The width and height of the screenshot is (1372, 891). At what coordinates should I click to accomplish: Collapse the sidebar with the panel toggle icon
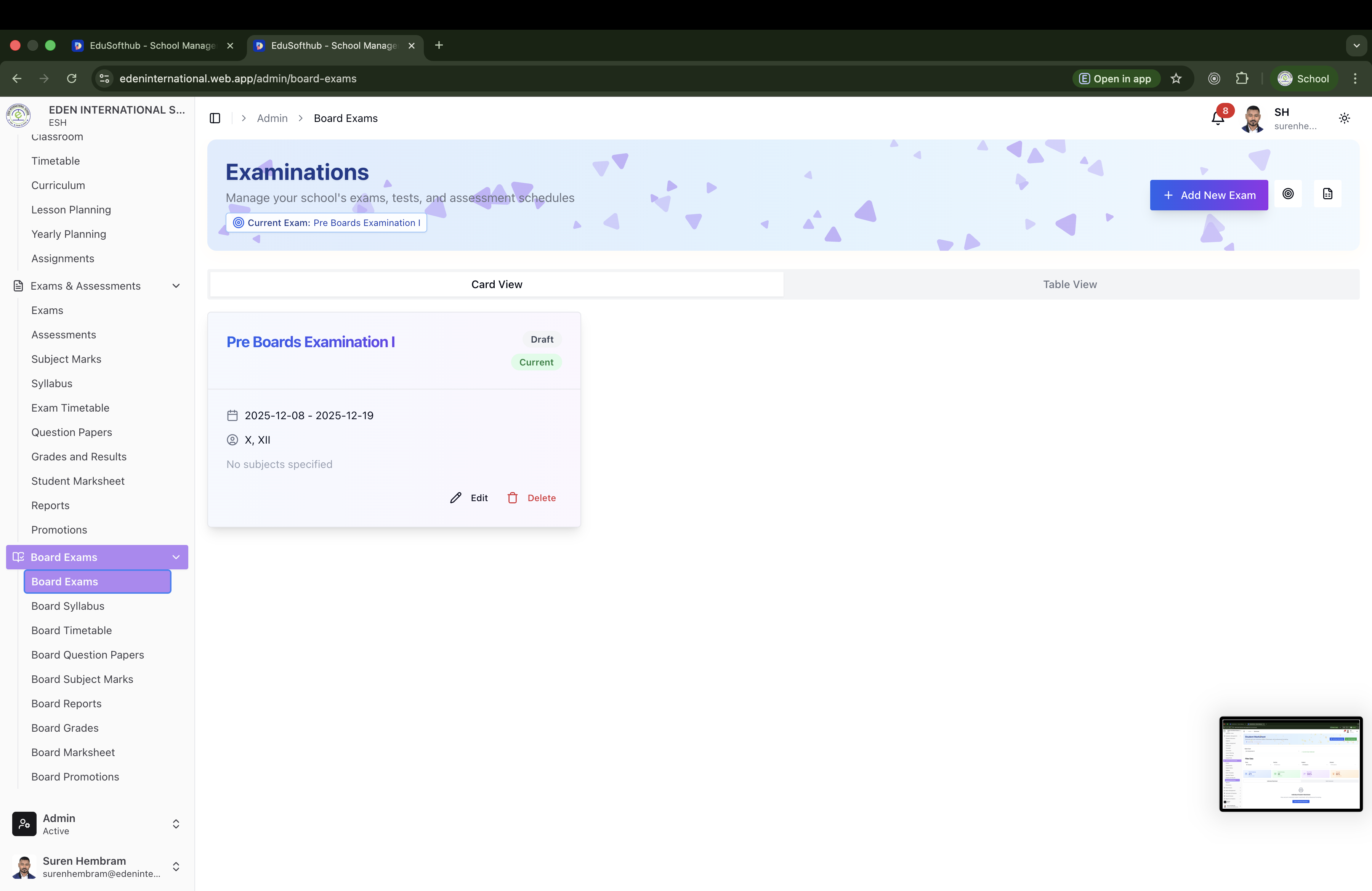pyautogui.click(x=215, y=118)
